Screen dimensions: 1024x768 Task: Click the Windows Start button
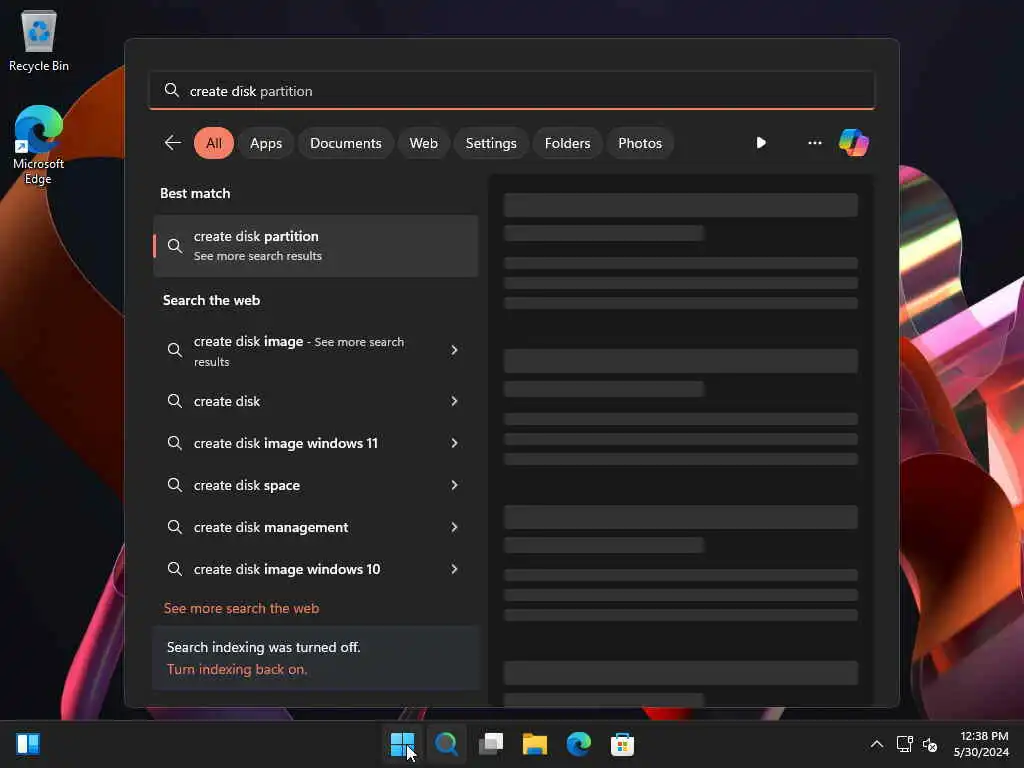click(402, 744)
